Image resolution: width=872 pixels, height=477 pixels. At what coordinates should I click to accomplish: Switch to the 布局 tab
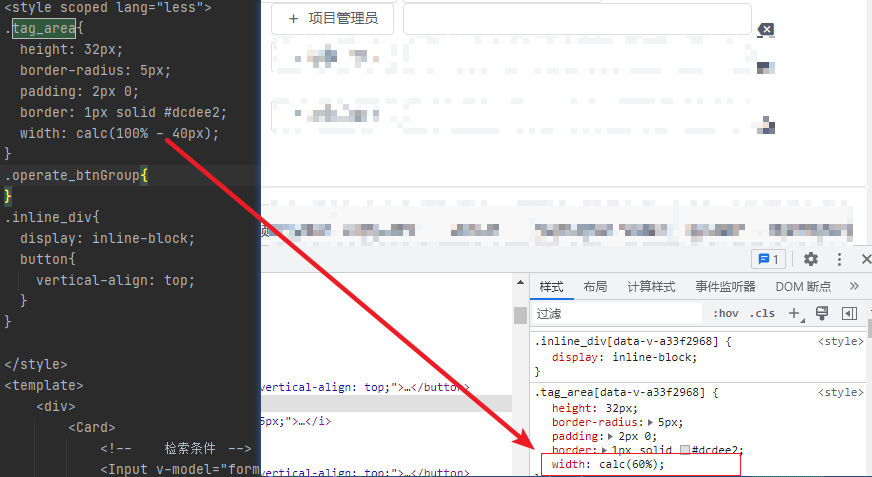pyautogui.click(x=595, y=287)
